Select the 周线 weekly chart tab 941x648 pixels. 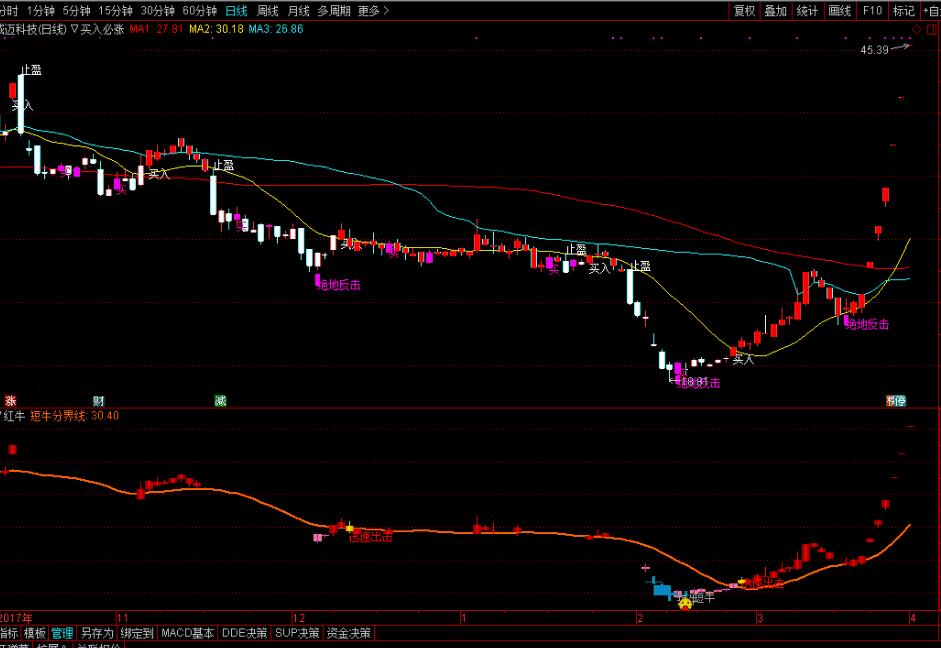[268, 10]
